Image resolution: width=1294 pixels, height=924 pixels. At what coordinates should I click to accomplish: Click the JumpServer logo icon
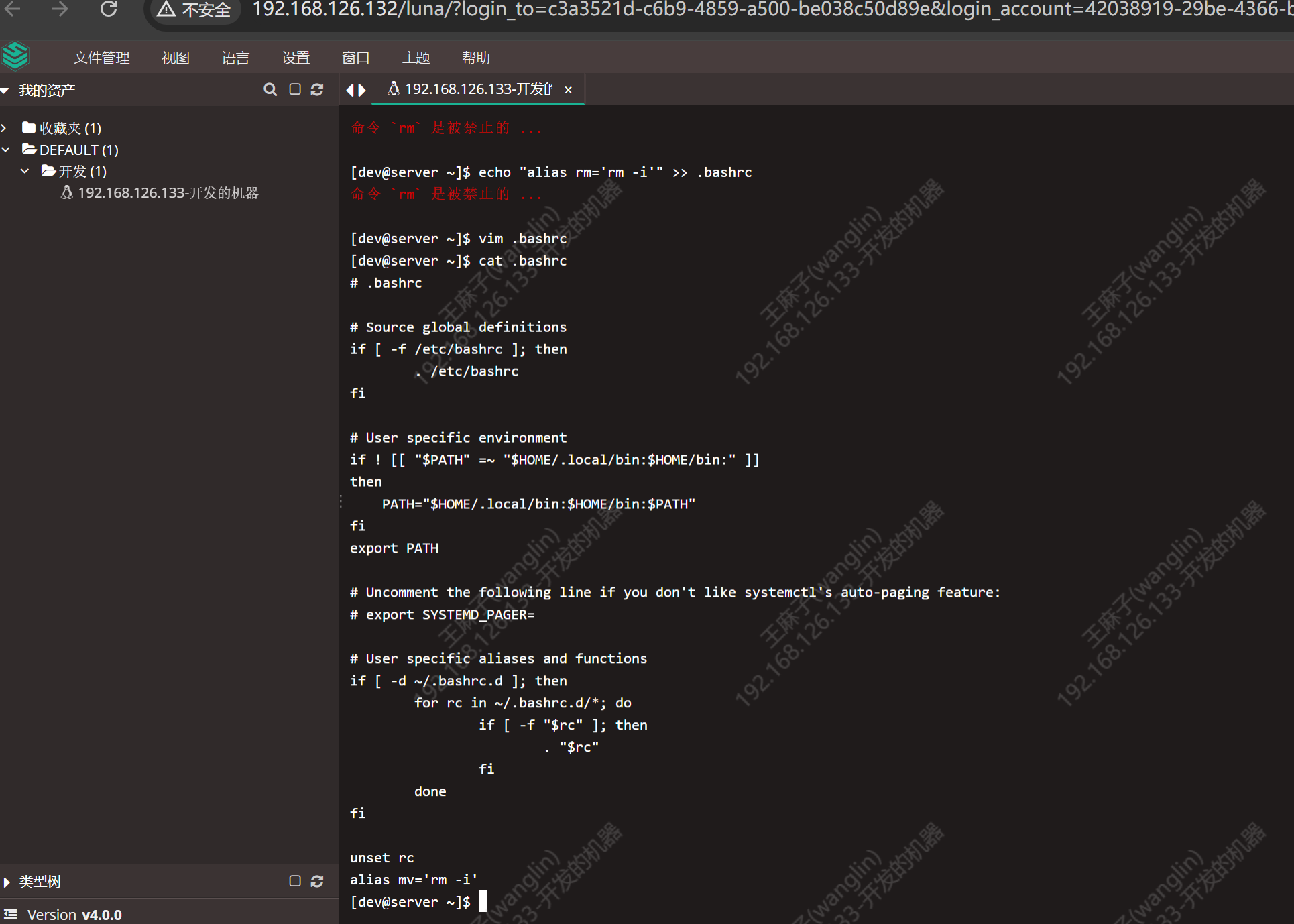pyautogui.click(x=15, y=56)
